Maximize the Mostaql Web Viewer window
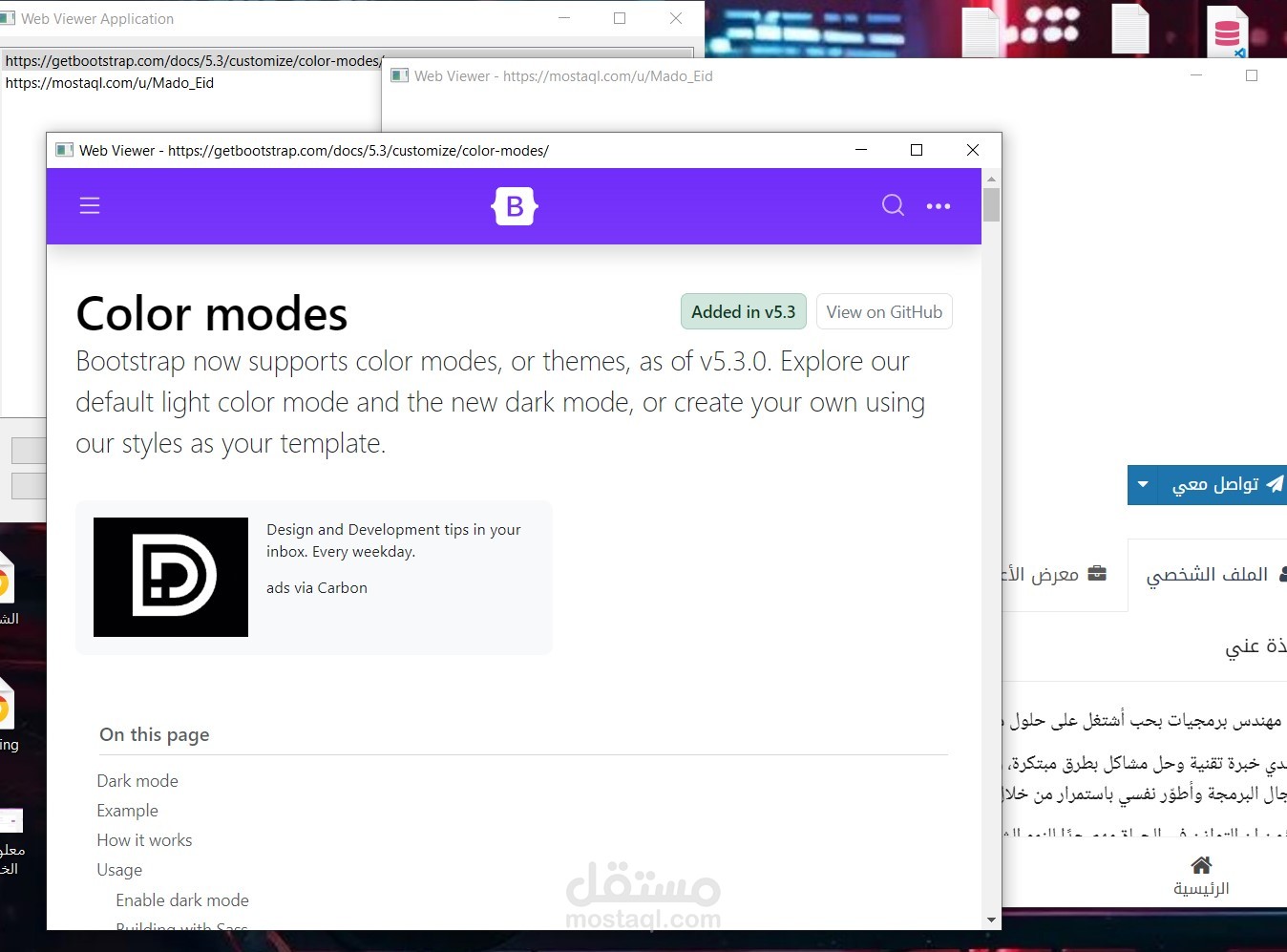The height and width of the screenshot is (952, 1287). (1252, 75)
